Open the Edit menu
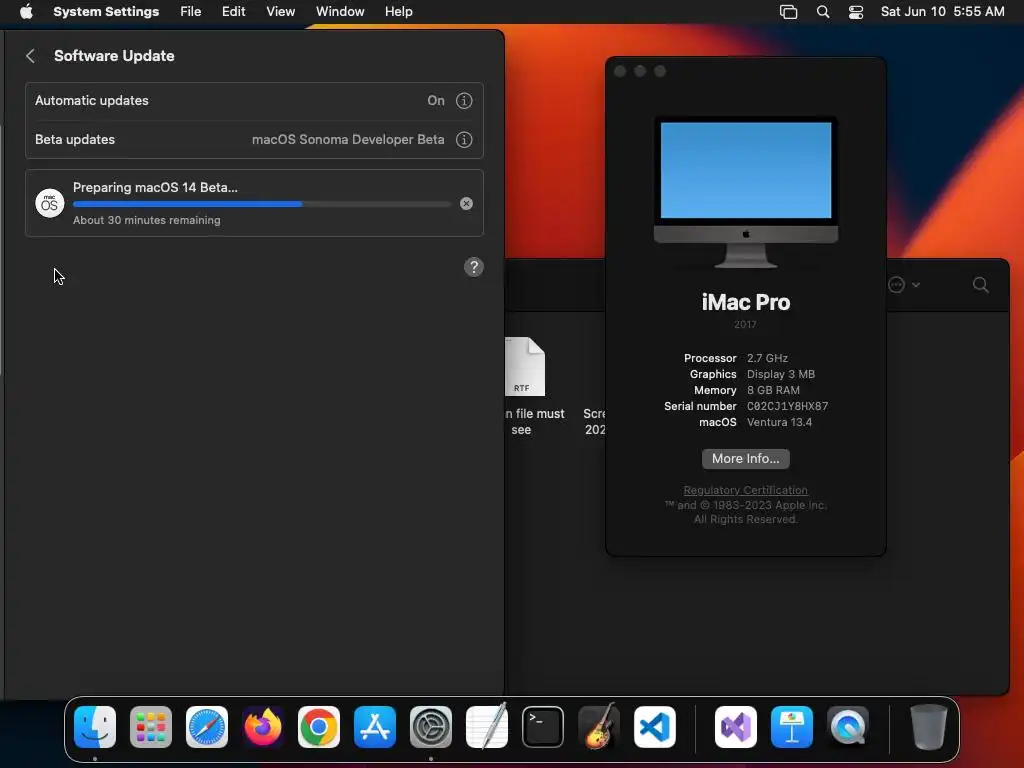Screen dimensions: 1024x768 (233, 12)
